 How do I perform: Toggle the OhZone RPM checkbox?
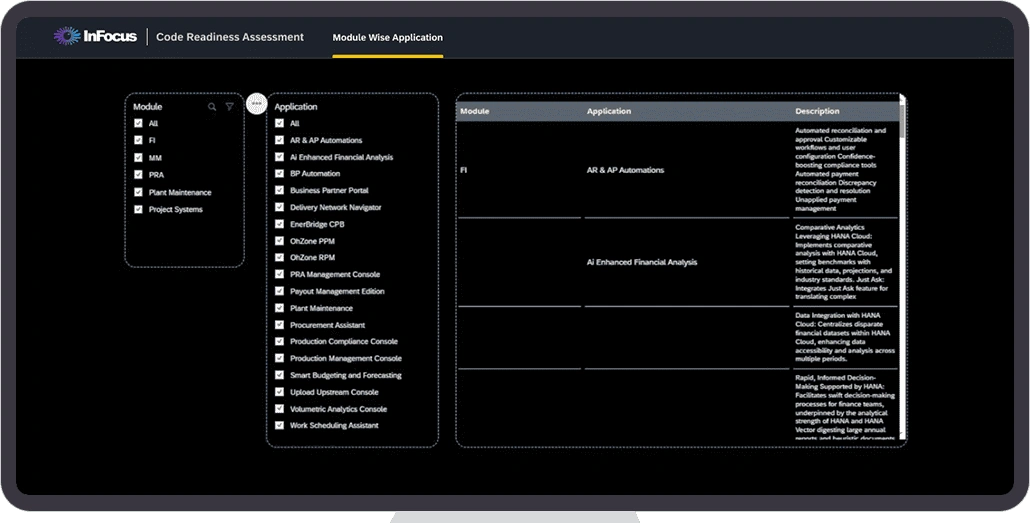[279, 257]
